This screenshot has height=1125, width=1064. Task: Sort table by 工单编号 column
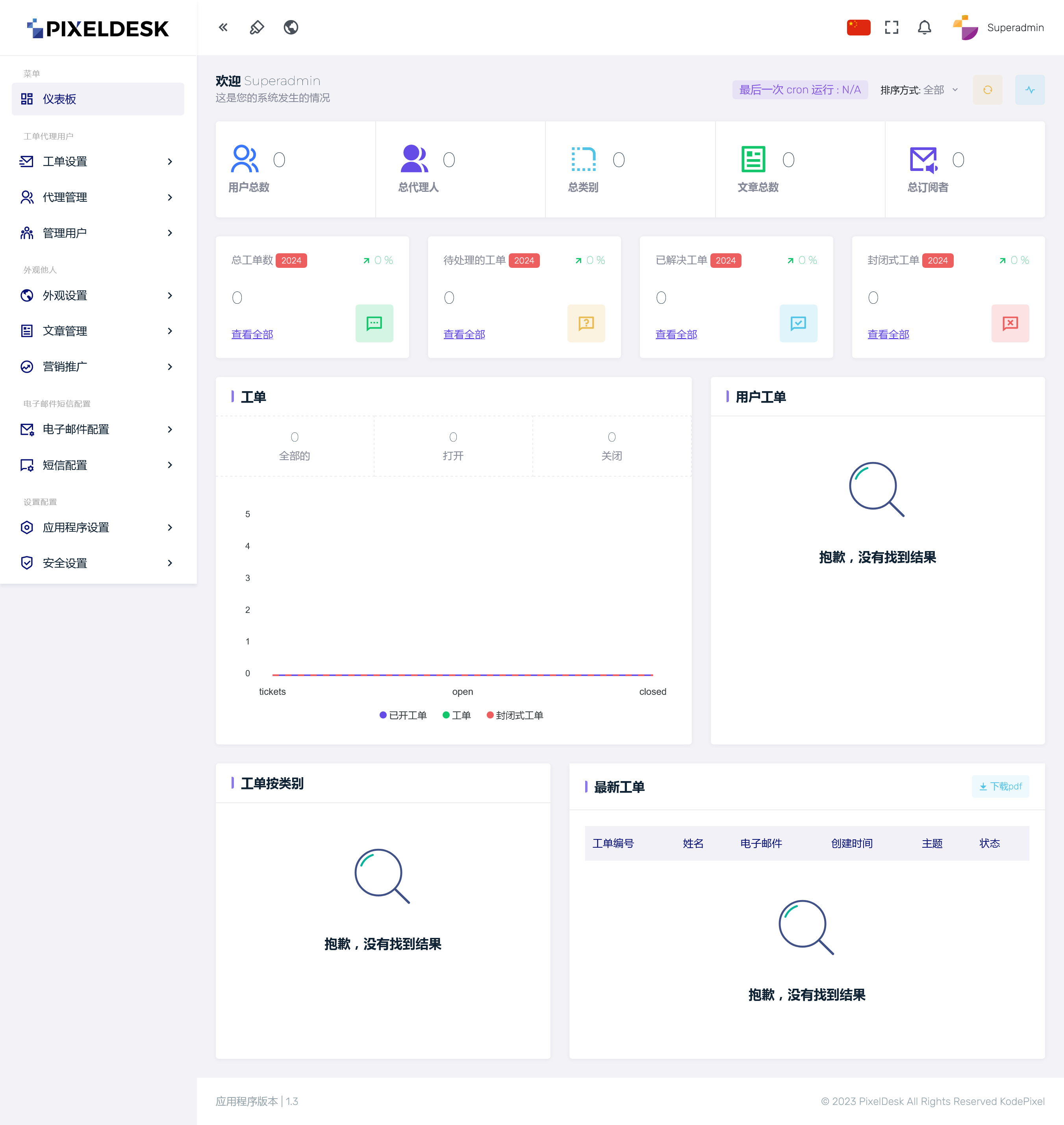[x=613, y=844]
